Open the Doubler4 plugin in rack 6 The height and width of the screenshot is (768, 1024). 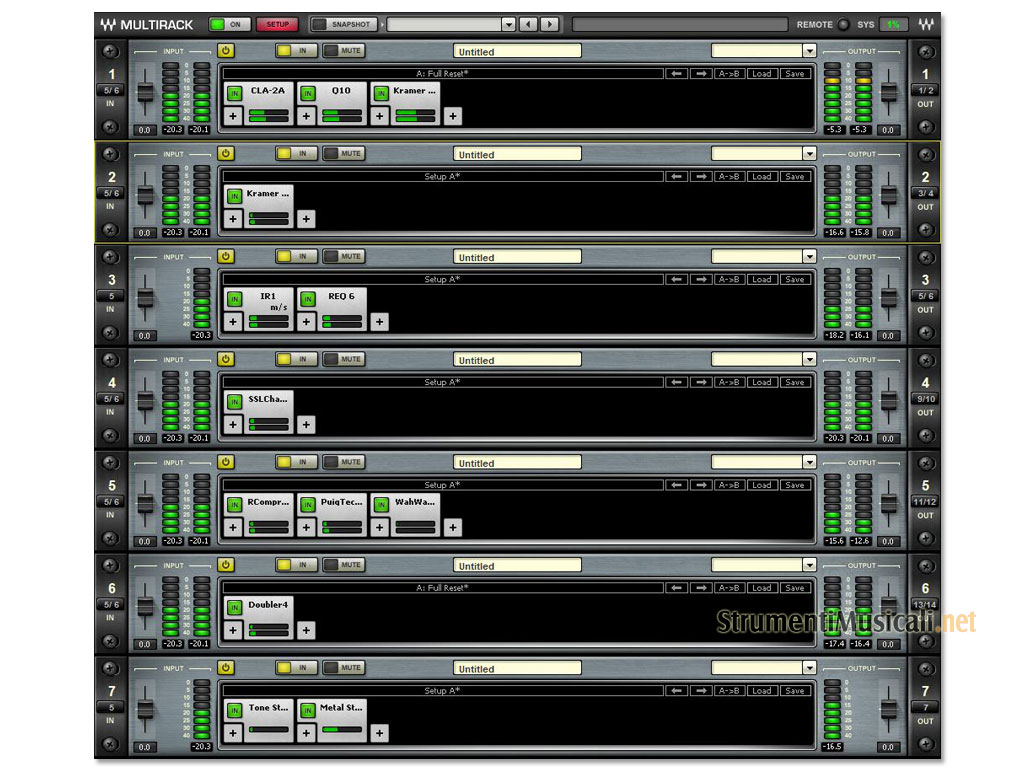tap(268, 605)
